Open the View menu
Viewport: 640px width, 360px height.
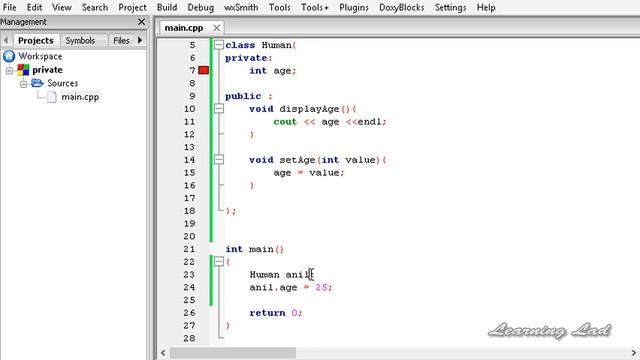[62, 7]
